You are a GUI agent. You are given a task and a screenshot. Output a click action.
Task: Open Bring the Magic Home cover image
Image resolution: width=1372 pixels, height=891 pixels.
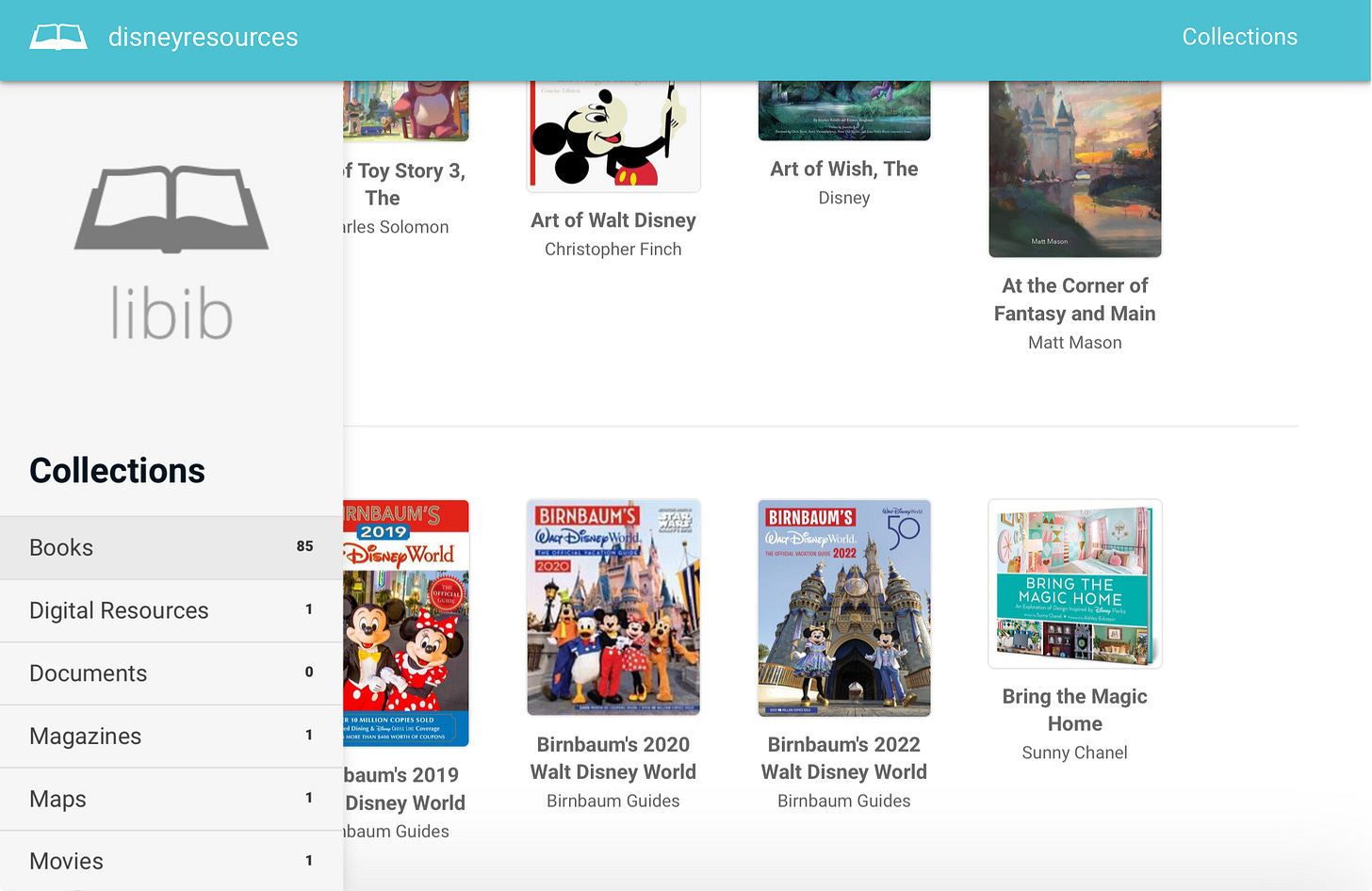click(1075, 584)
